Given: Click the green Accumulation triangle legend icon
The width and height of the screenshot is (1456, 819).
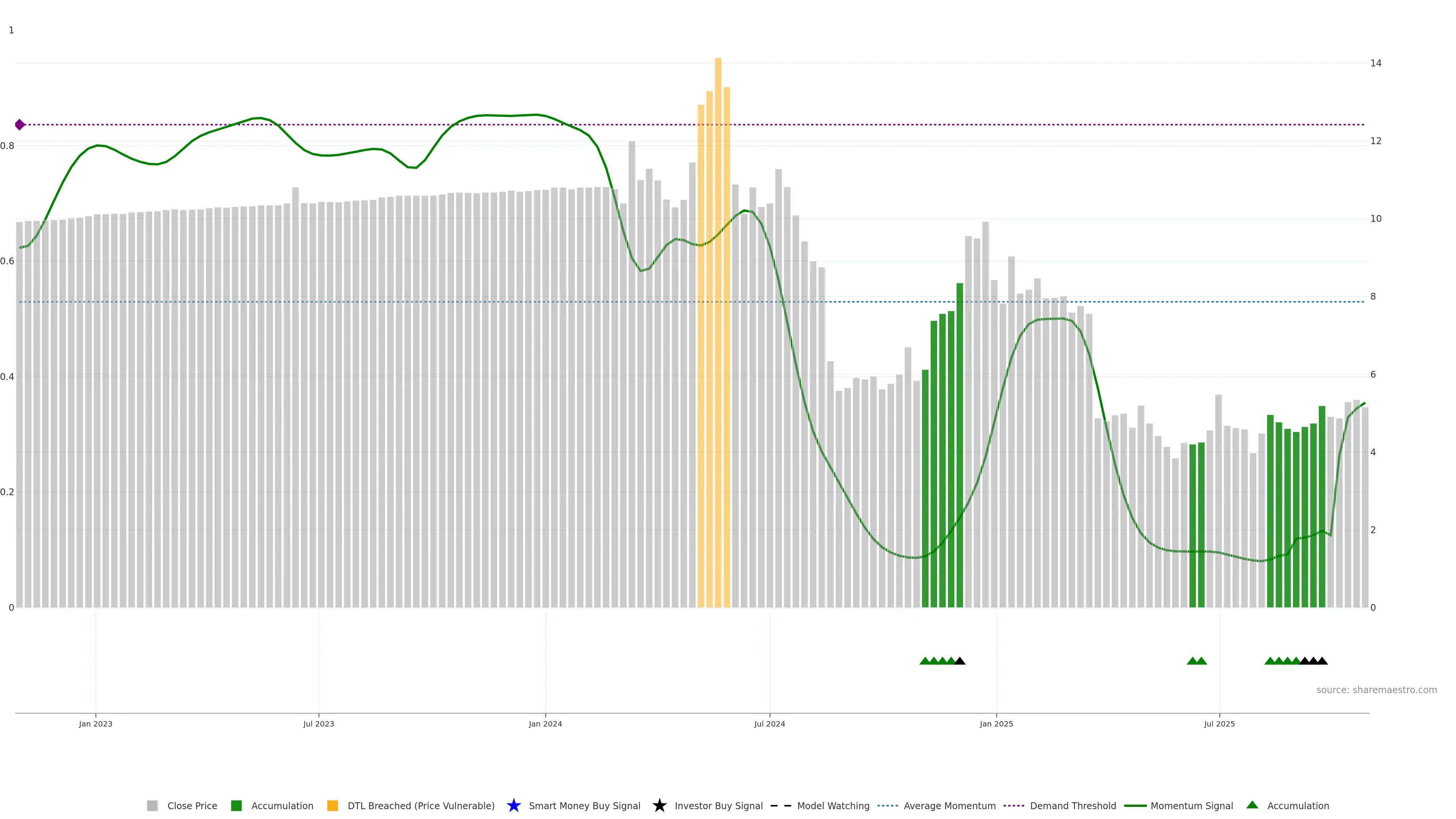Looking at the screenshot, I should point(1252,805).
